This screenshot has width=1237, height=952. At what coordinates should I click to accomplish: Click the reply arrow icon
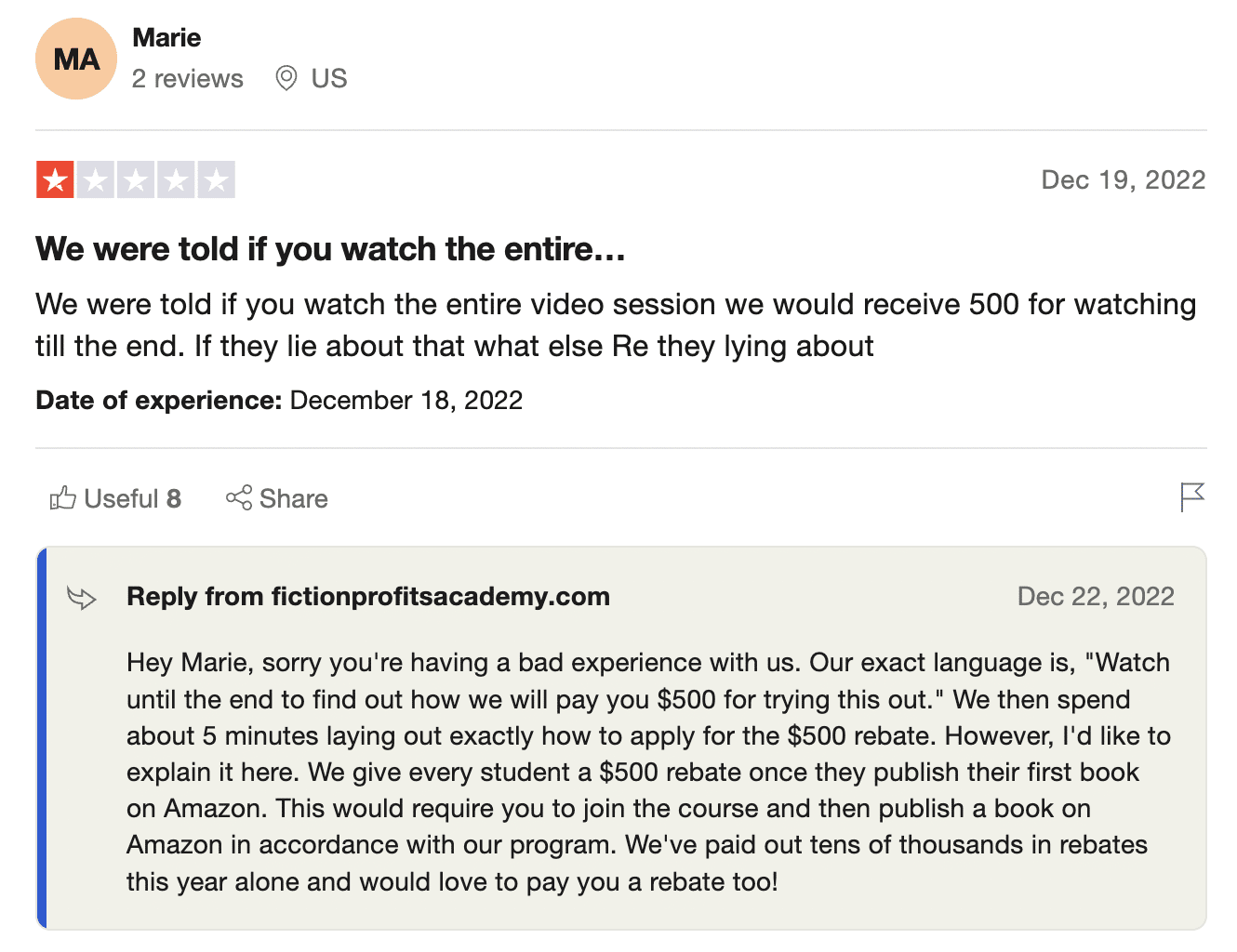[82, 598]
